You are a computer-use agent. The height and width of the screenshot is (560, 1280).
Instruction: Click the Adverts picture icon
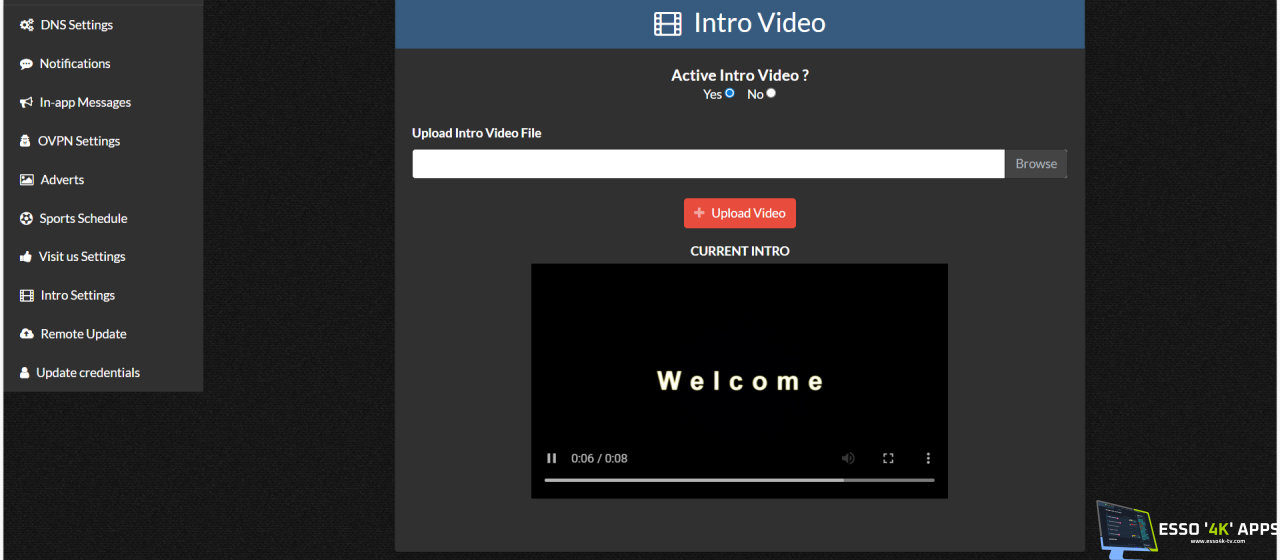coord(27,180)
